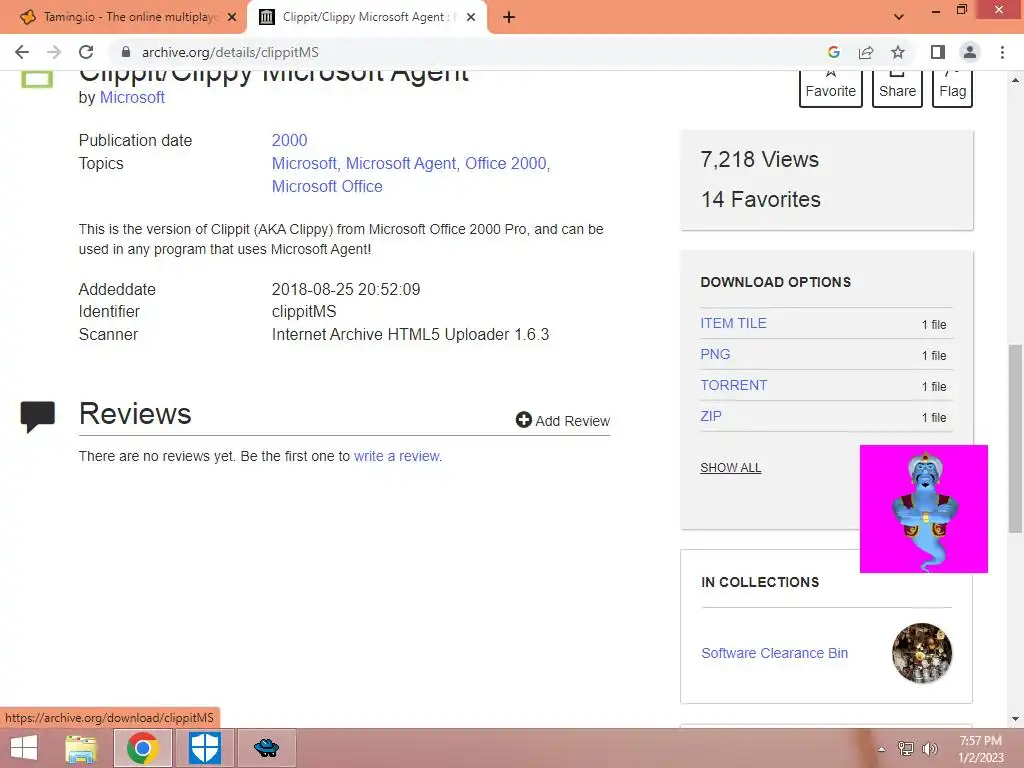Open the network tray icon
Screen dimensions: 1024x768
click(906, 749)
